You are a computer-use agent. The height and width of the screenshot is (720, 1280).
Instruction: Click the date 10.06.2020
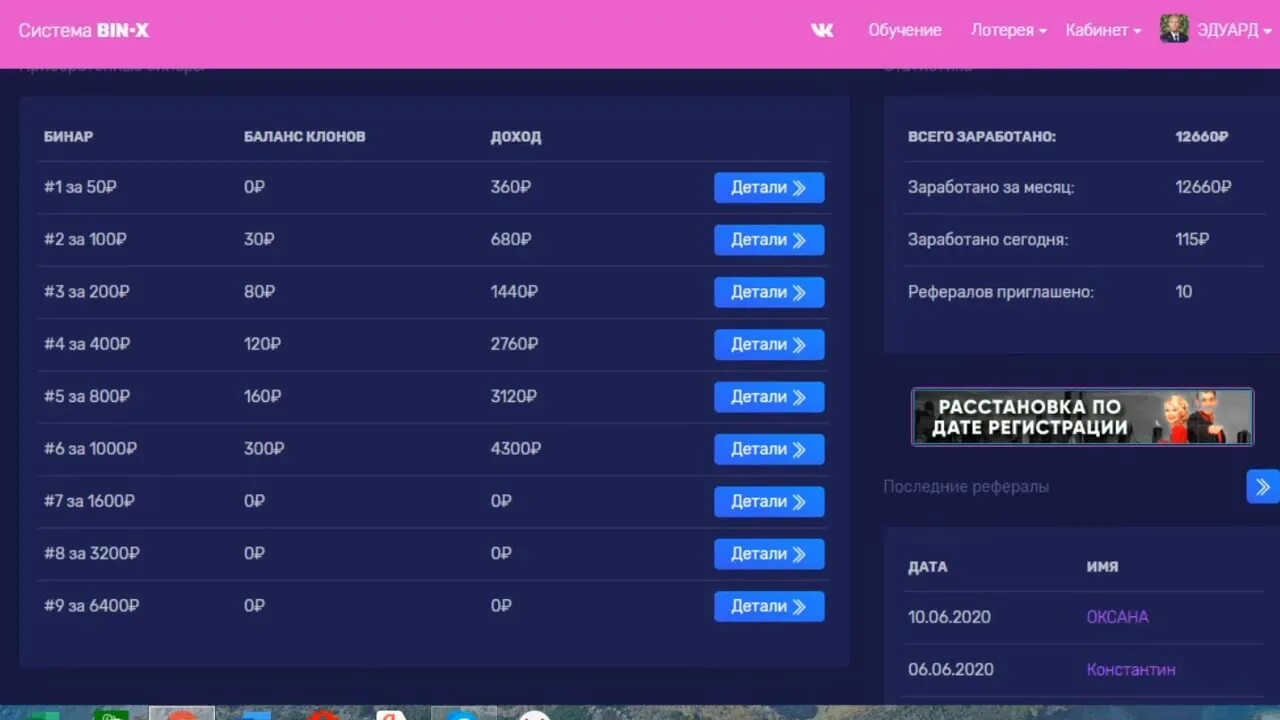click(949, 617)
